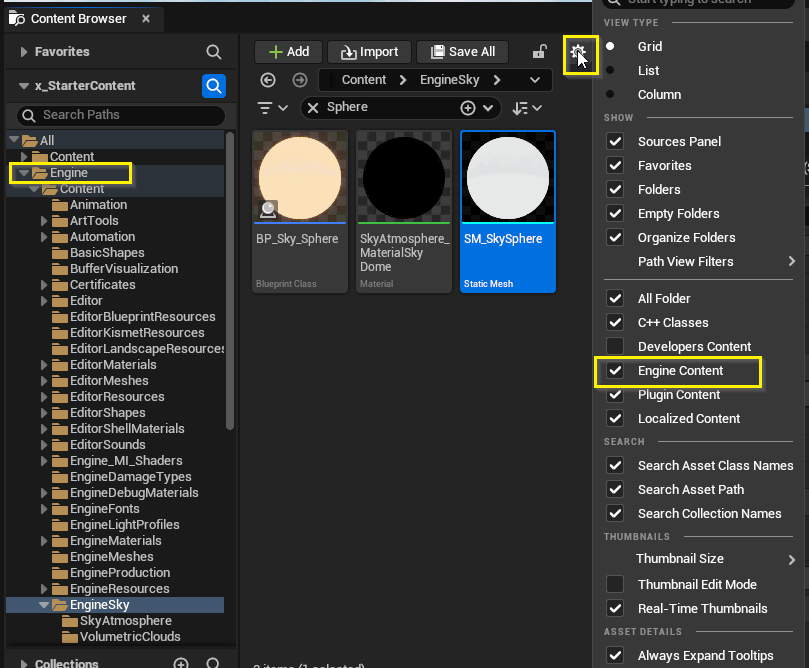Open the Thumbnail Size submenu

[700, 559]
